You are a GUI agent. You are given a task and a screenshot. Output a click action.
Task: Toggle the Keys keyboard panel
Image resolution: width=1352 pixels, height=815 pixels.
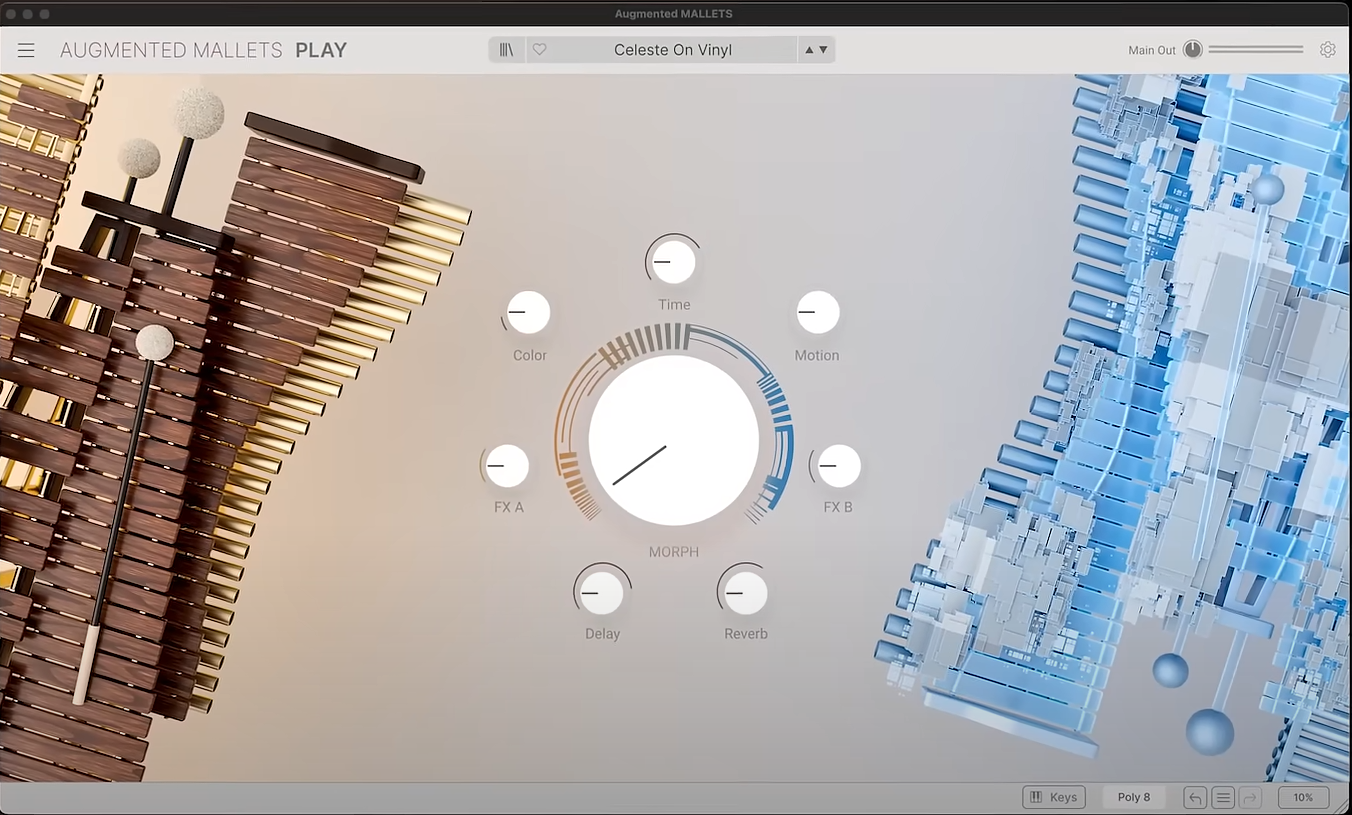pyautogui.click(x=1054, y=797)
